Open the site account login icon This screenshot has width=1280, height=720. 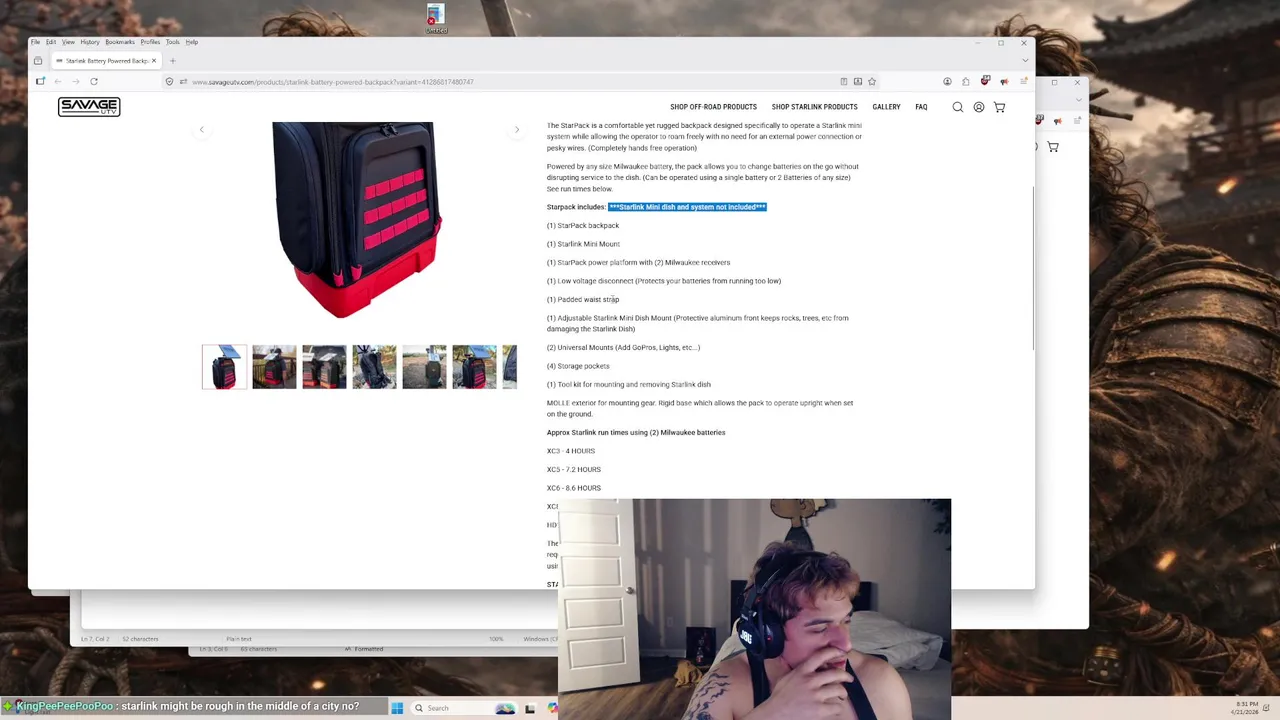(x=979, y=107)
